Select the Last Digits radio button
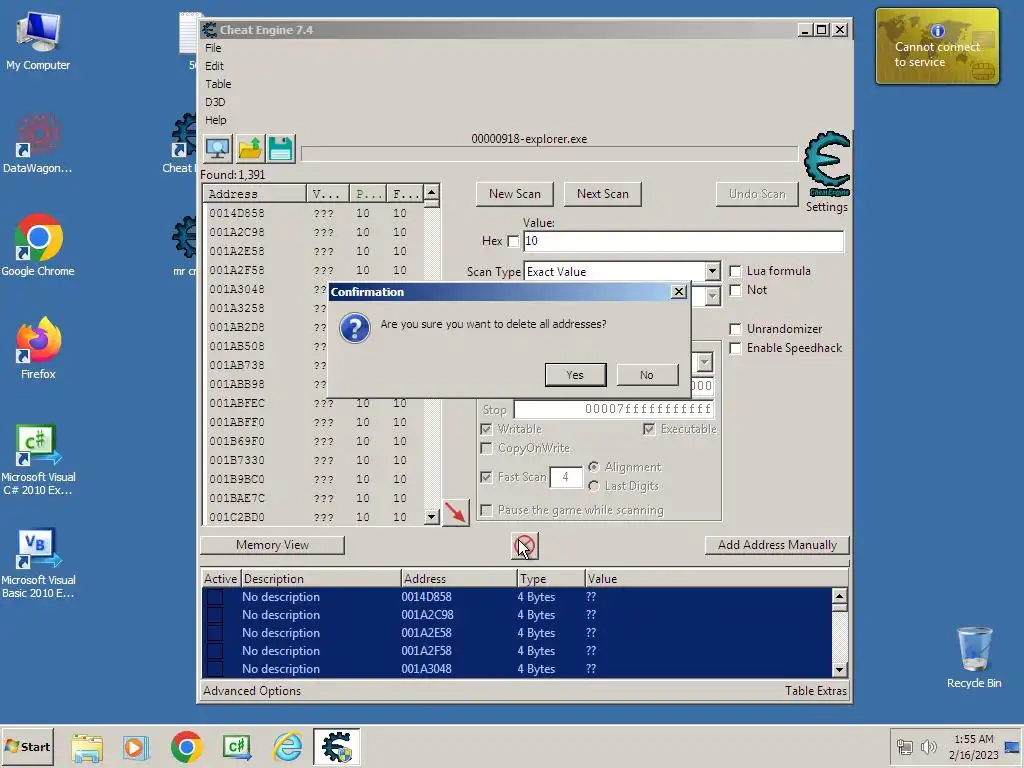1024x768 pixels. [594, 486]
